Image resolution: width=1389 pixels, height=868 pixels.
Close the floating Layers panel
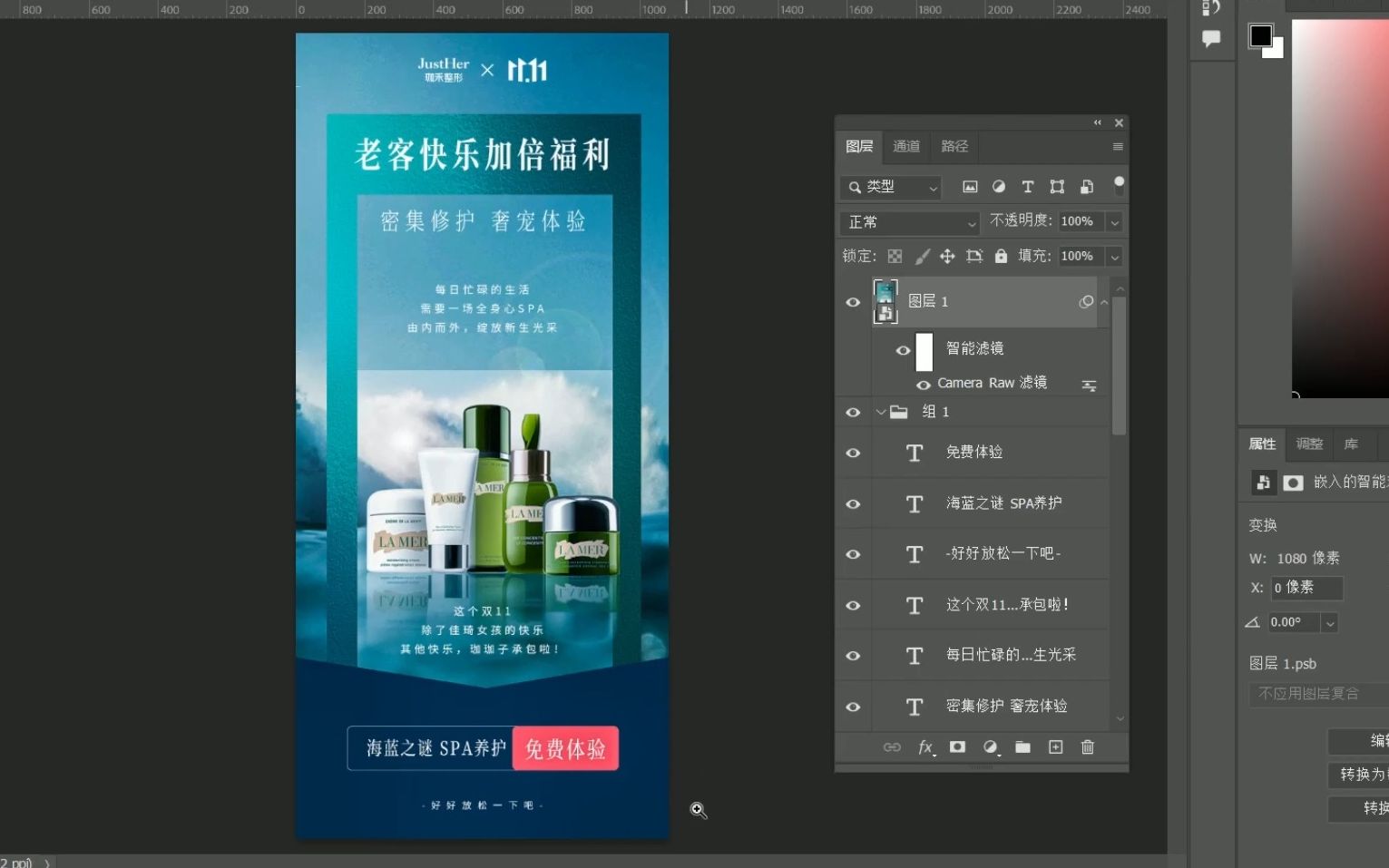1119,122
